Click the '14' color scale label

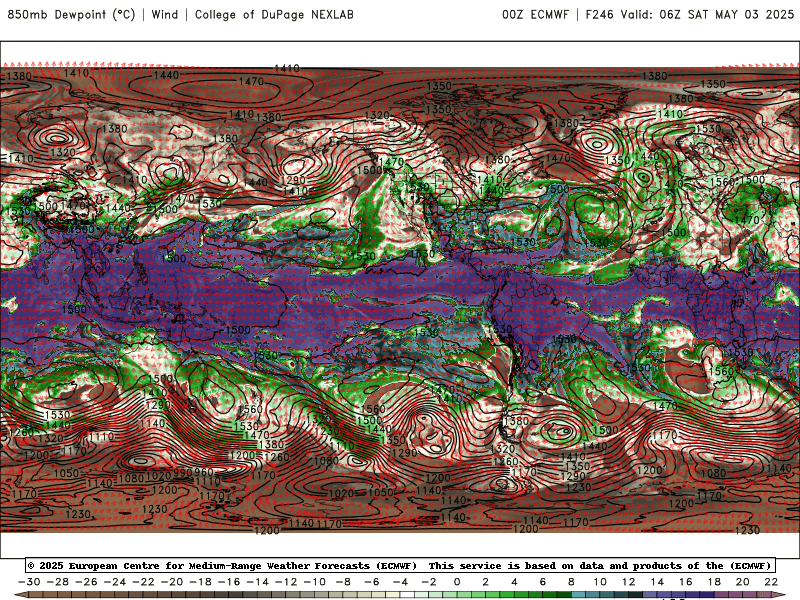pos(657,582)
